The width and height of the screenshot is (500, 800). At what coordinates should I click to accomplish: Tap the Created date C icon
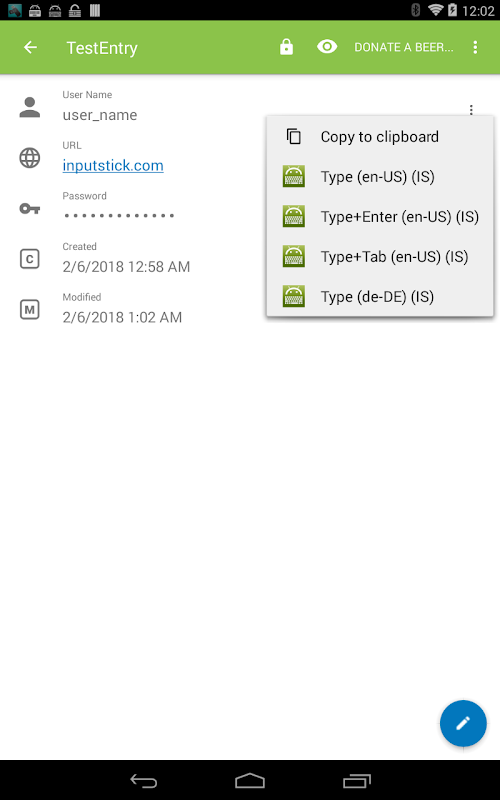point(30,259)
